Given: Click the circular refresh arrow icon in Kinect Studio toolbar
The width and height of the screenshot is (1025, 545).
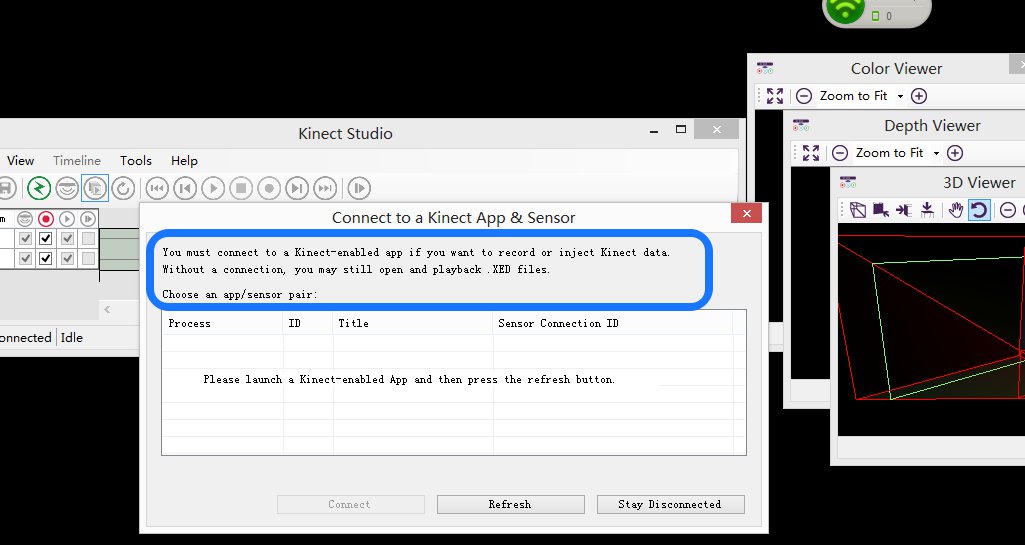Looking at the screenshot, I should 123,188.
